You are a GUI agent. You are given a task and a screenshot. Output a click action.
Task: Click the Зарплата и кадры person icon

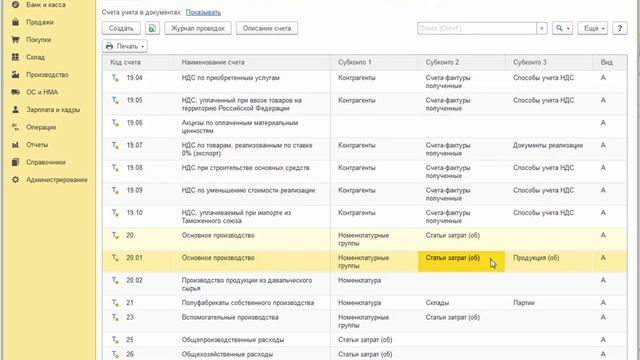click(x=16, y=110)
